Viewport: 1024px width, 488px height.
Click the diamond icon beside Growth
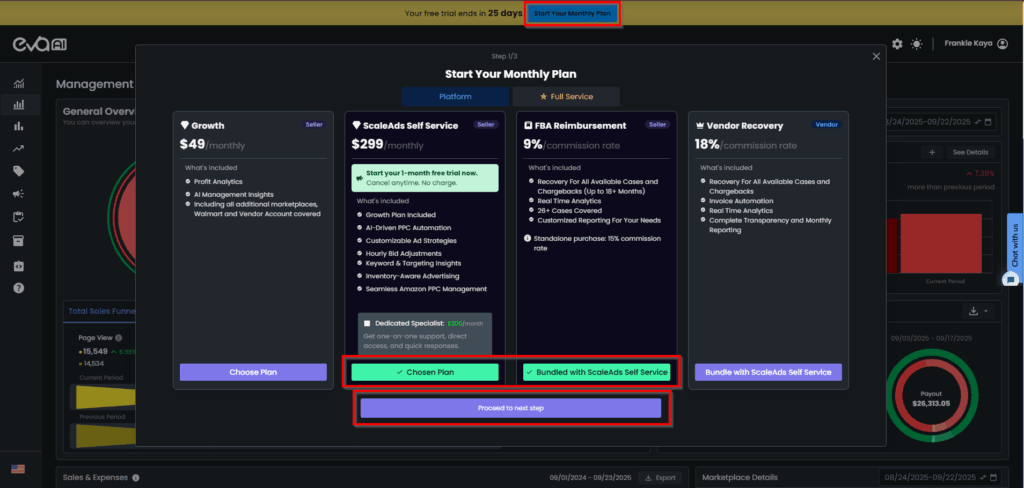(185, 125)
